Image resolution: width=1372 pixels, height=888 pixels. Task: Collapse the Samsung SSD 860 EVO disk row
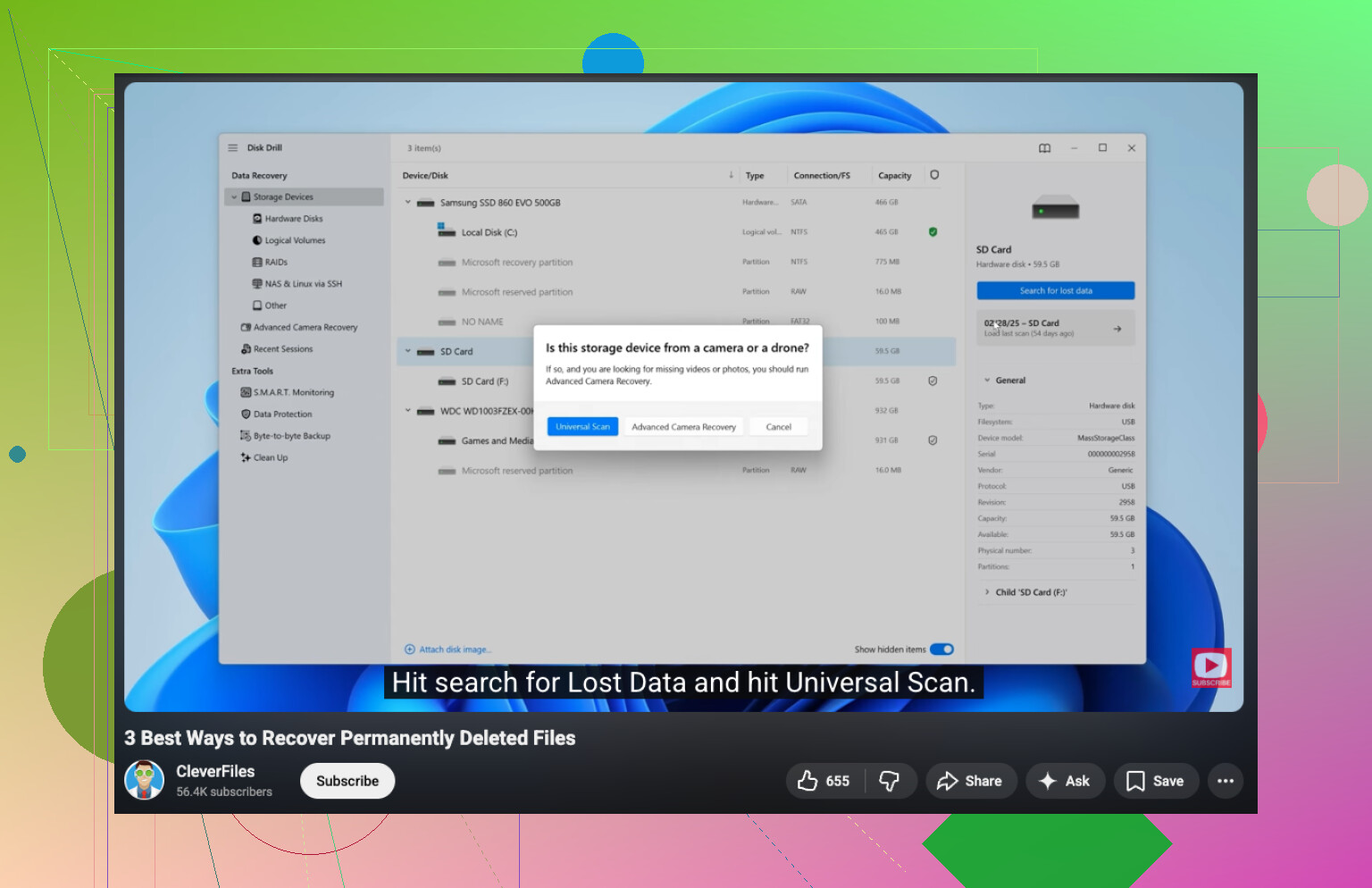click(408, 203)
